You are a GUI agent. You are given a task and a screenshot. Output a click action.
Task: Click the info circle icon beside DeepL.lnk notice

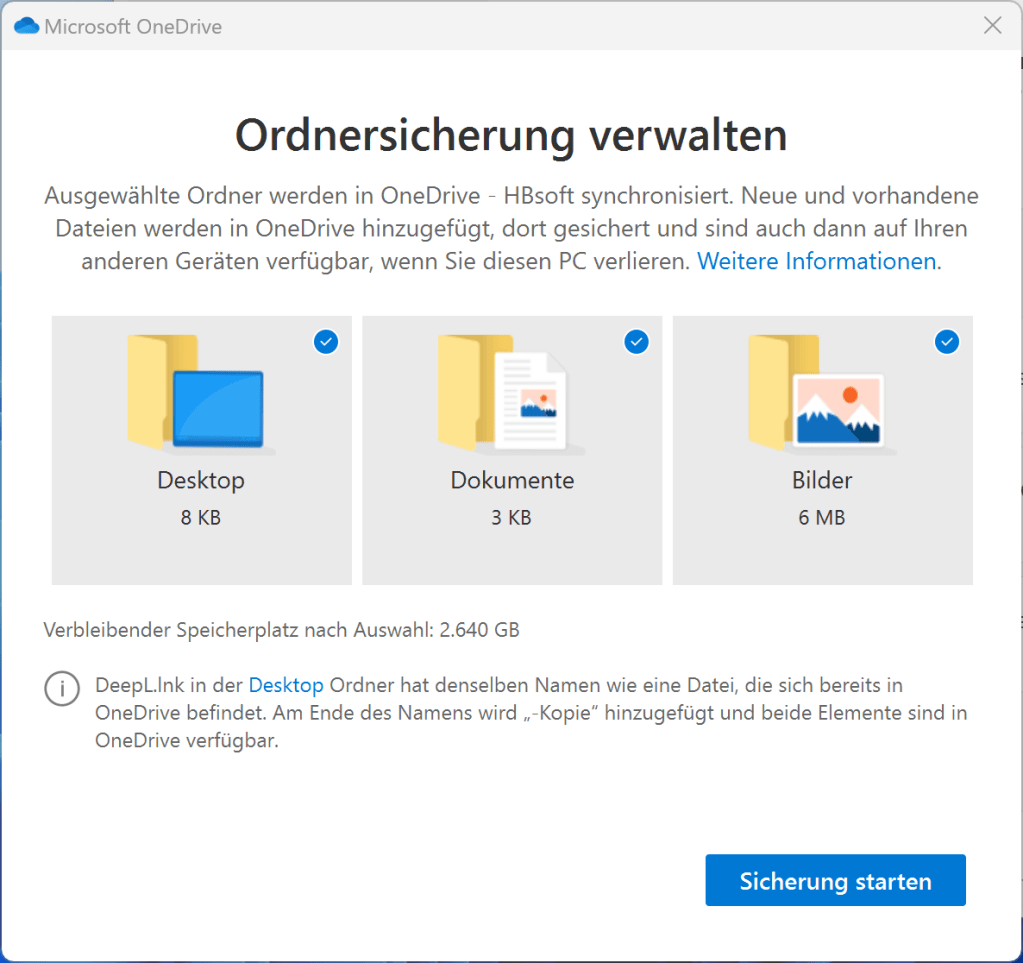click(x=62, y=689)
